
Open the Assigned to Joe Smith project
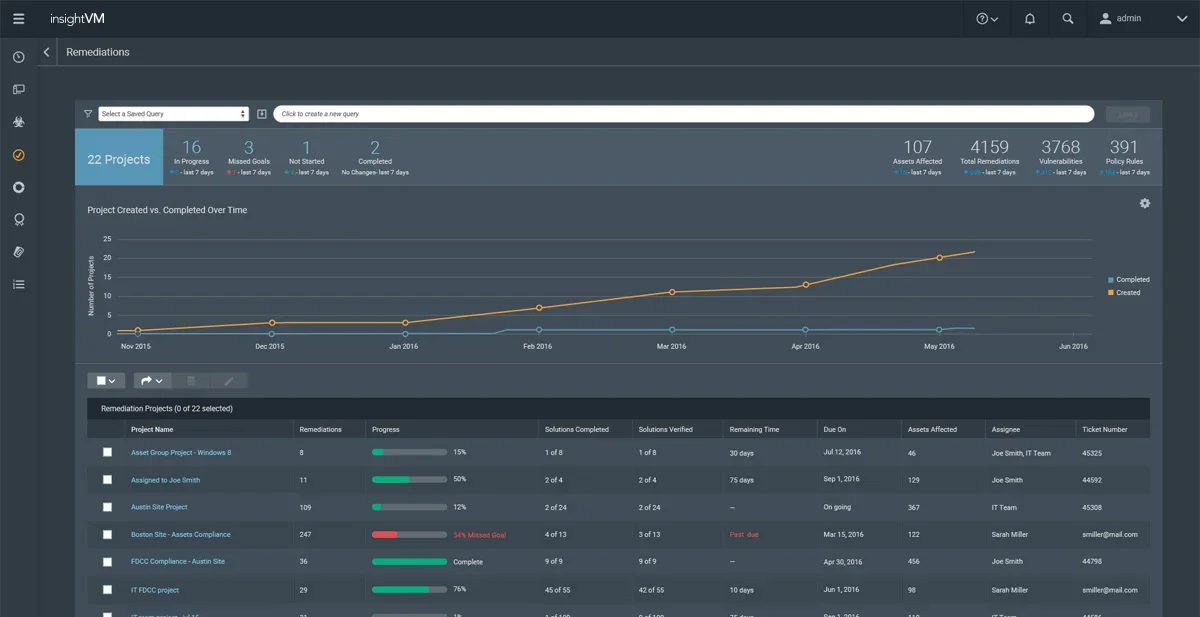pyautogui.click(x=165, y=480)
